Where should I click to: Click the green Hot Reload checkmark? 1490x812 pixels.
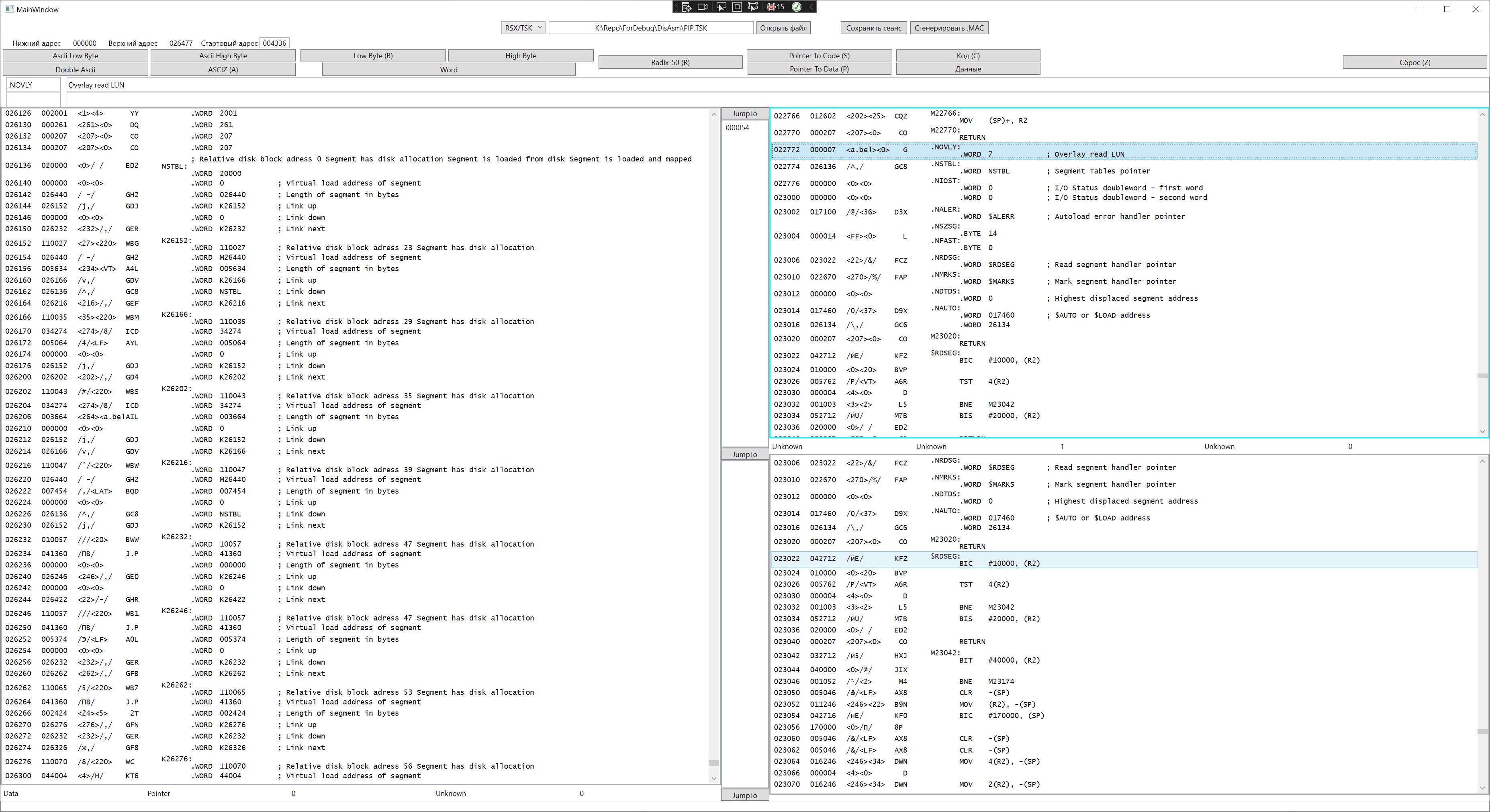click(x=797, y=7)
